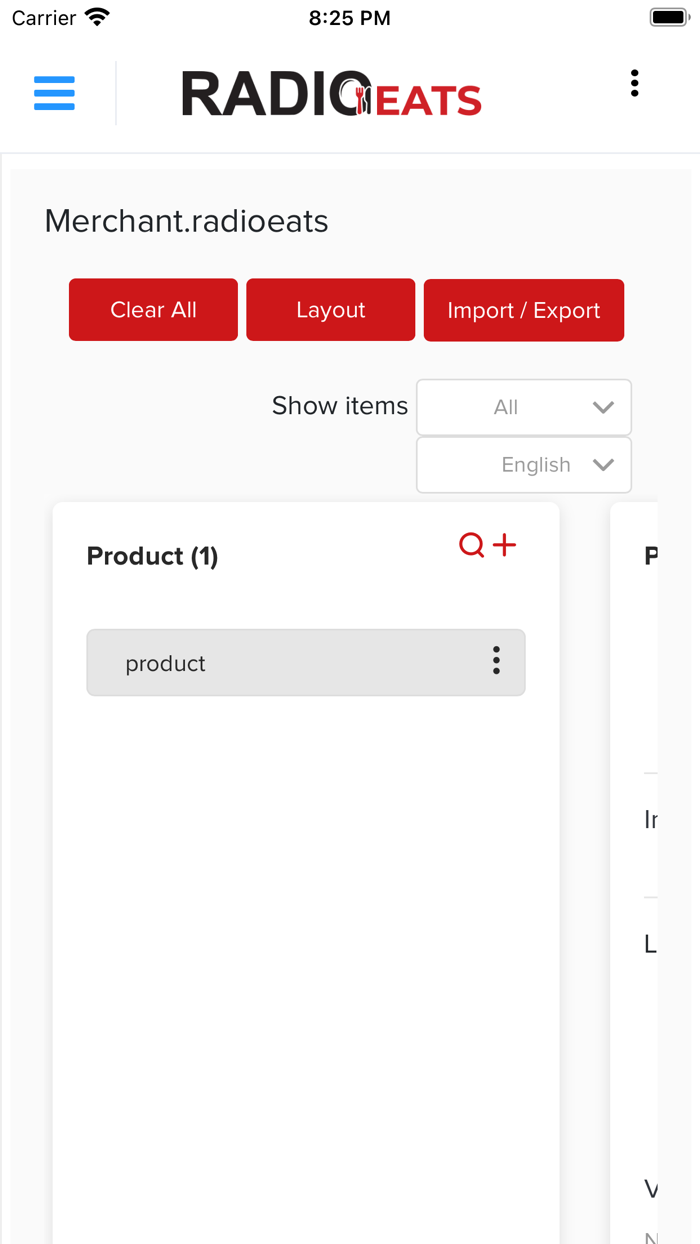Add a new product with plus icon
Viewport: 700px width, 1244px height.
(505, 545)
